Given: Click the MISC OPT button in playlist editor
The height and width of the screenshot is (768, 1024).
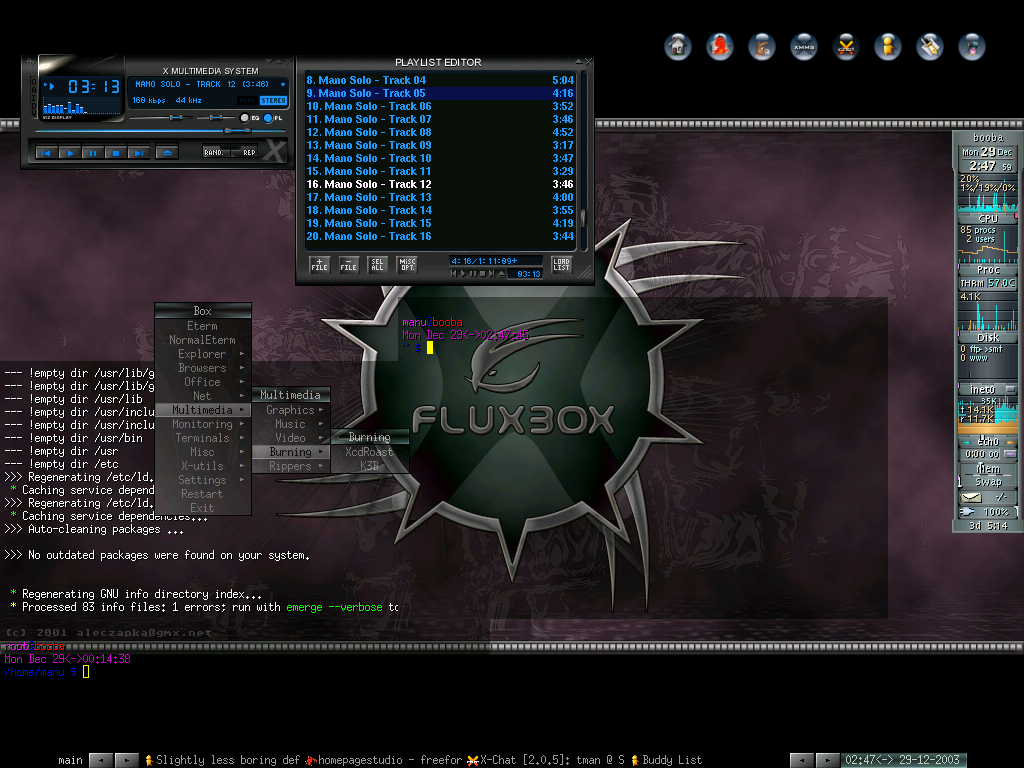Looking at the screenshot, I should pos(407,264).
